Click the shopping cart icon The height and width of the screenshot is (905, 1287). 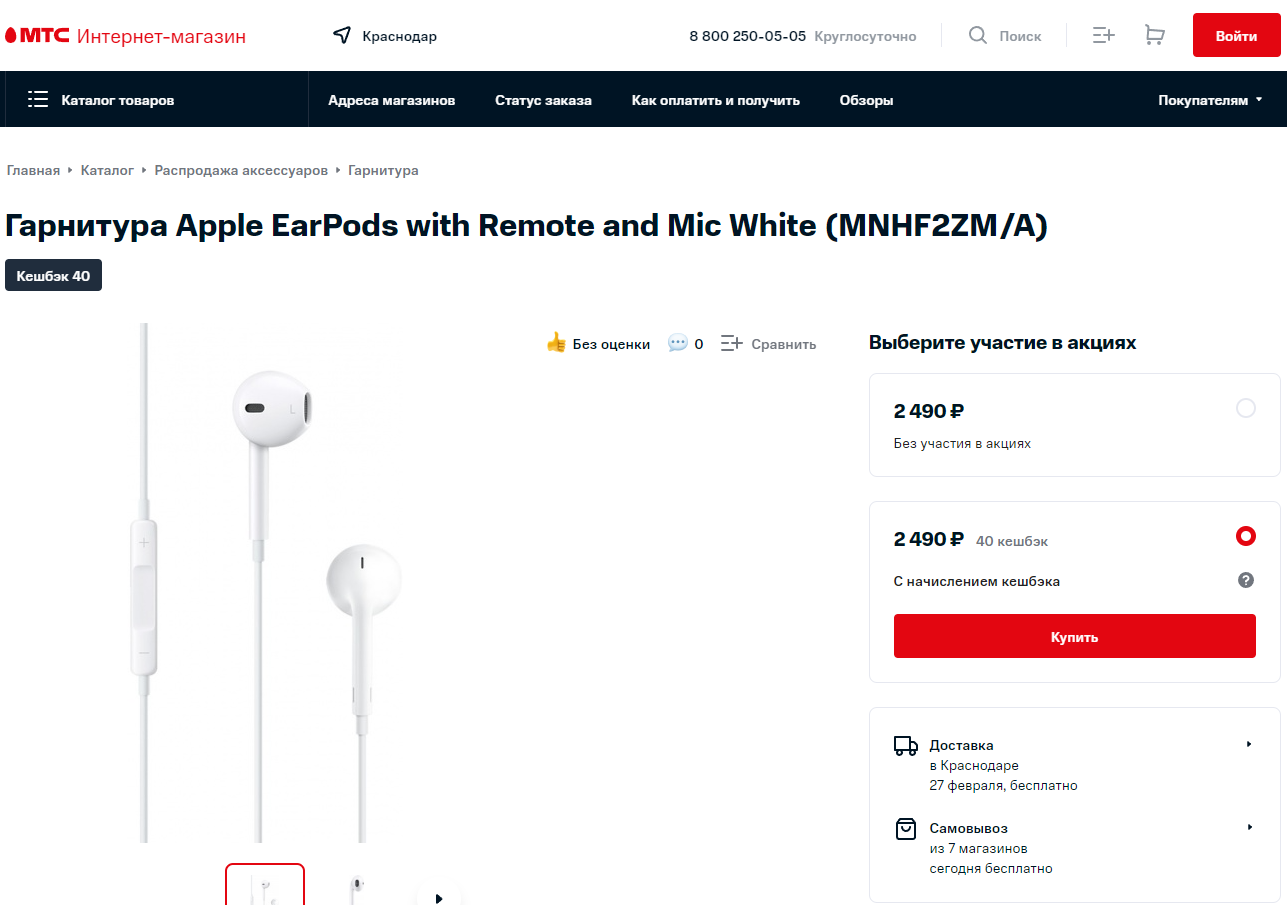pyautogui.click(x=1154, y=36)
